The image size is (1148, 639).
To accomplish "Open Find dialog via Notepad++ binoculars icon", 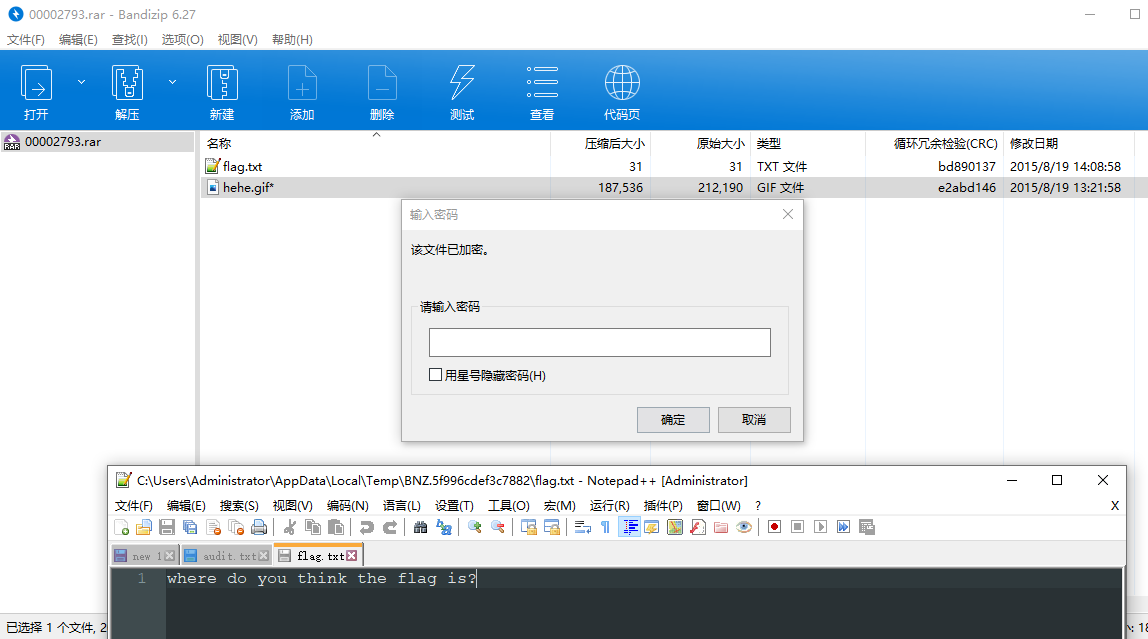I will click(423, 527).
